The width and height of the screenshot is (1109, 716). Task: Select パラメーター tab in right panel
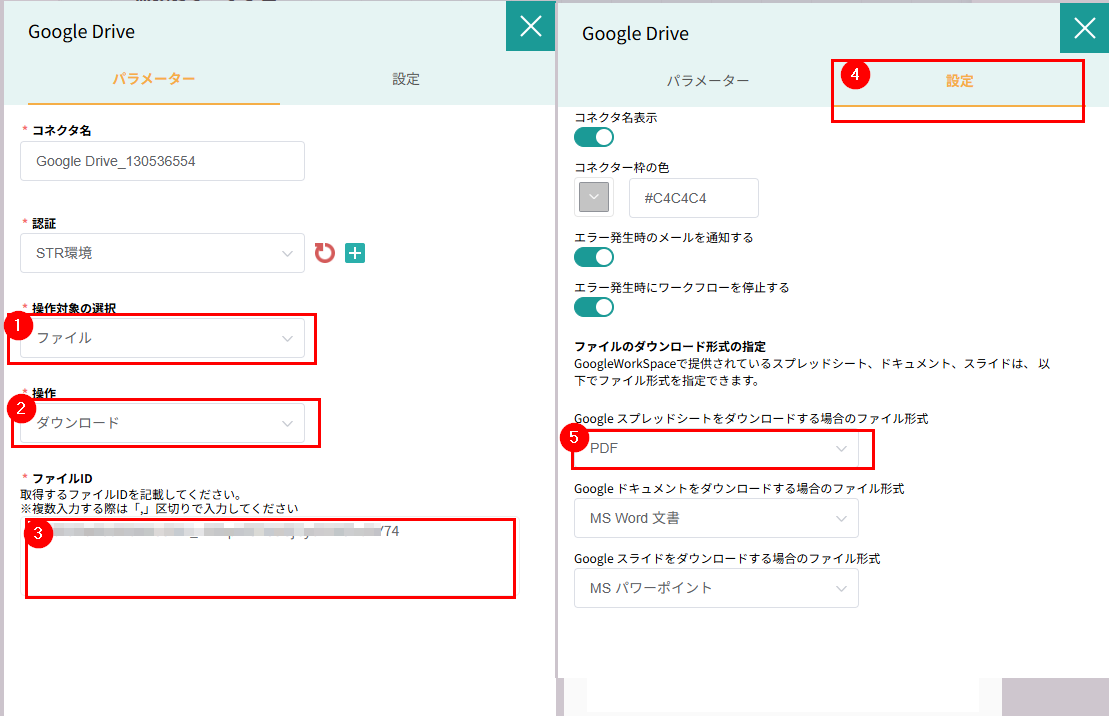[x=708, y=81]
